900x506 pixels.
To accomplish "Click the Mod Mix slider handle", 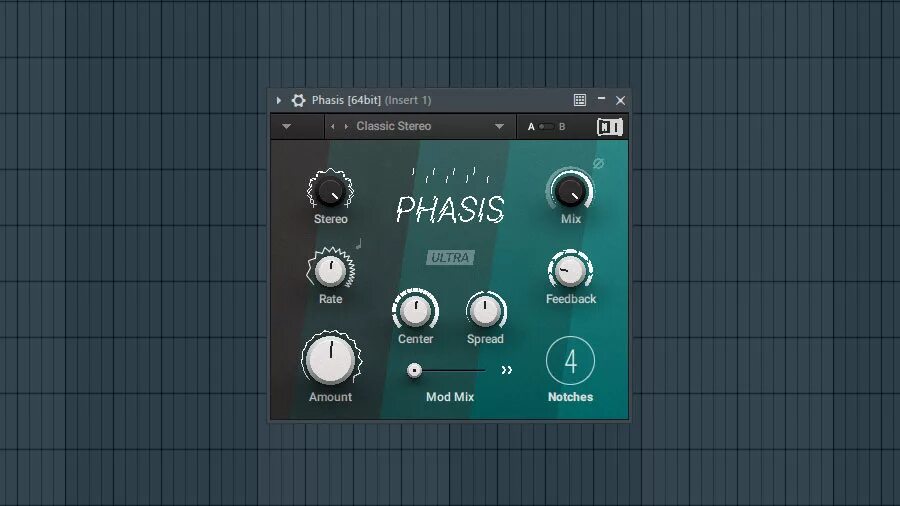I will tap(414, 370).
